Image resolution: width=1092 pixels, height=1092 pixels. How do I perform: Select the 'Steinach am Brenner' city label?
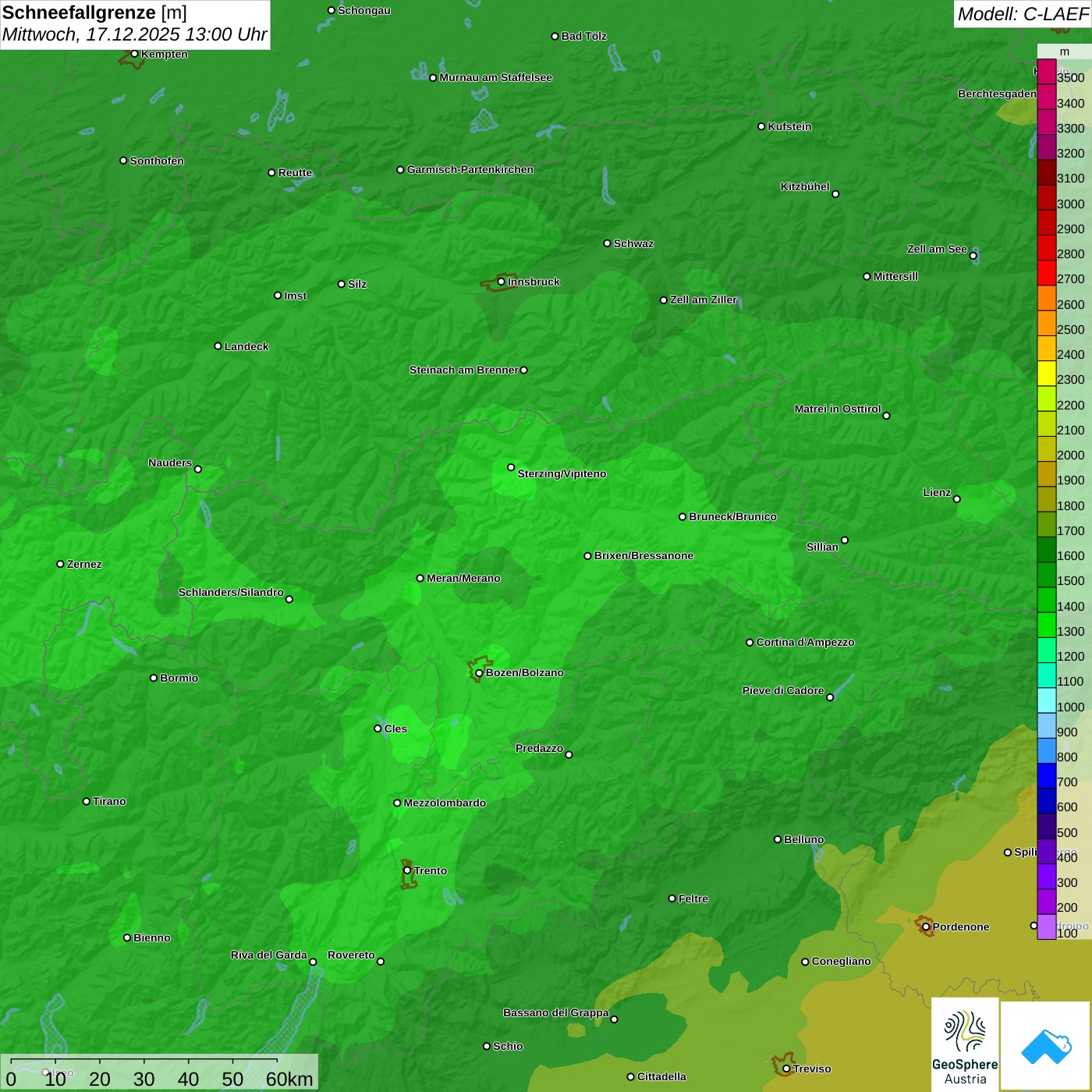463,370
